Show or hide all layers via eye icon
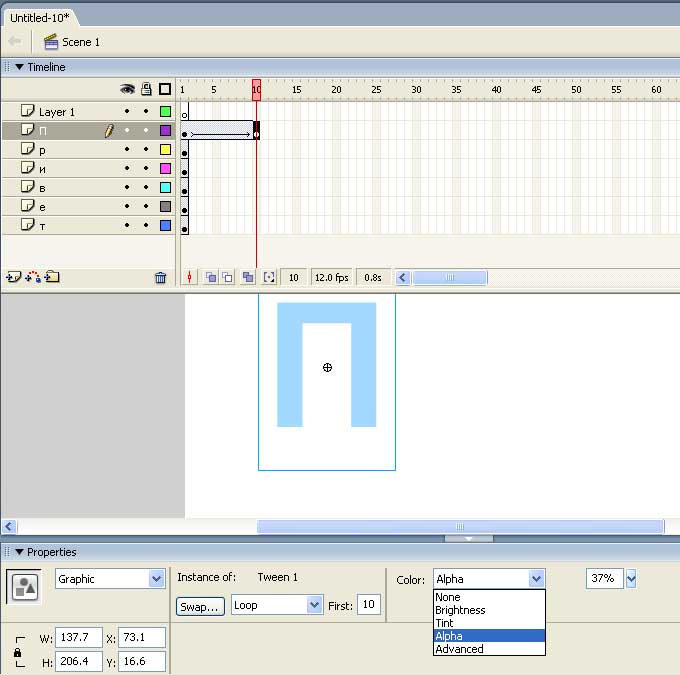The width and height of the screenshot is (680, 675). 127,89
